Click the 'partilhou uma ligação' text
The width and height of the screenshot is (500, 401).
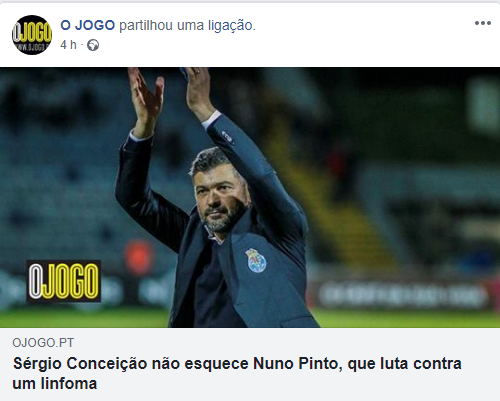[x=187, y=25]
